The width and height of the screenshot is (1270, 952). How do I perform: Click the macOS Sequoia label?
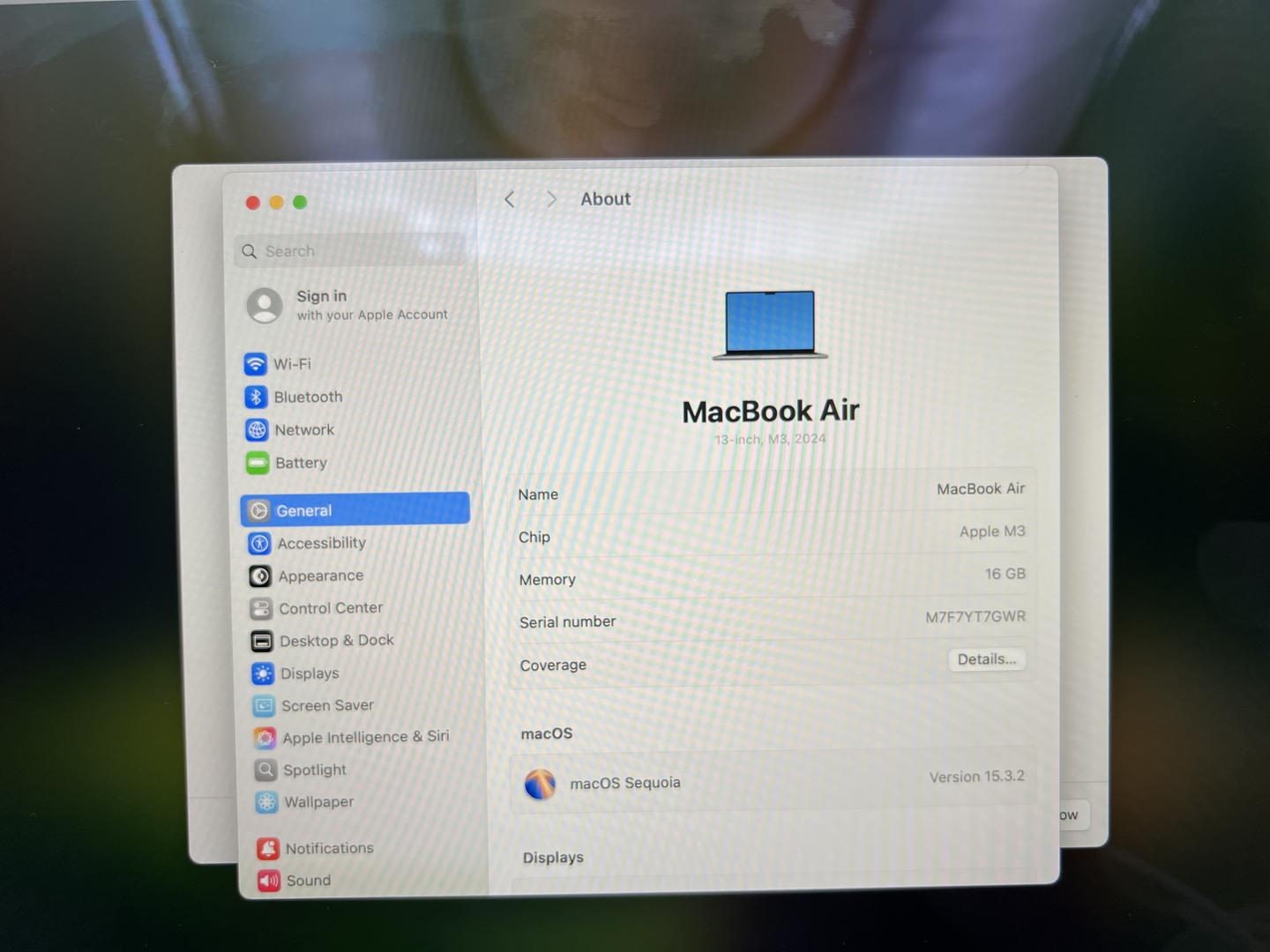coord(625,783)
